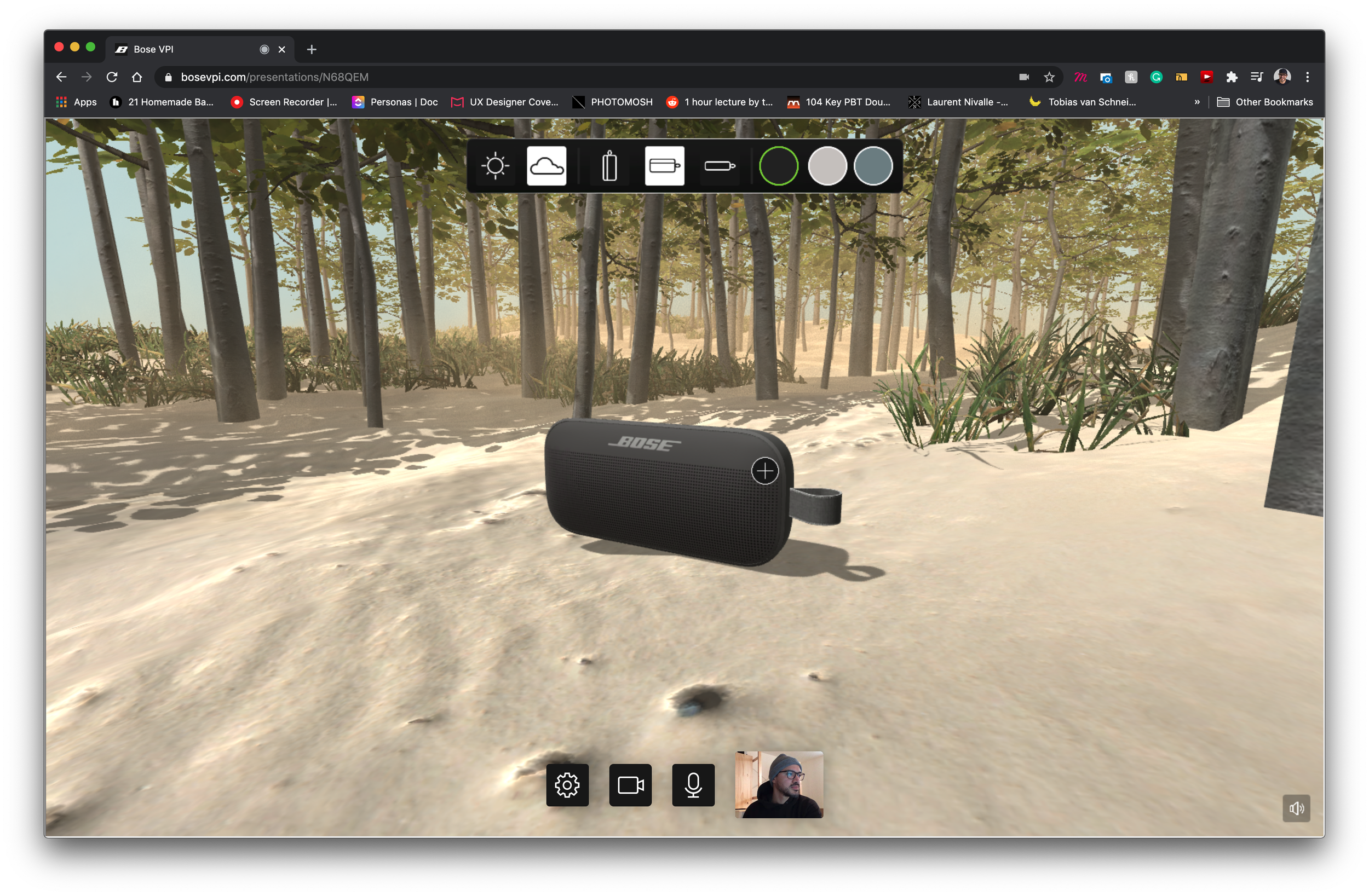Expand the hidden bookmarks chevron
The image size is (1369, 896).
click(1197, 102)
